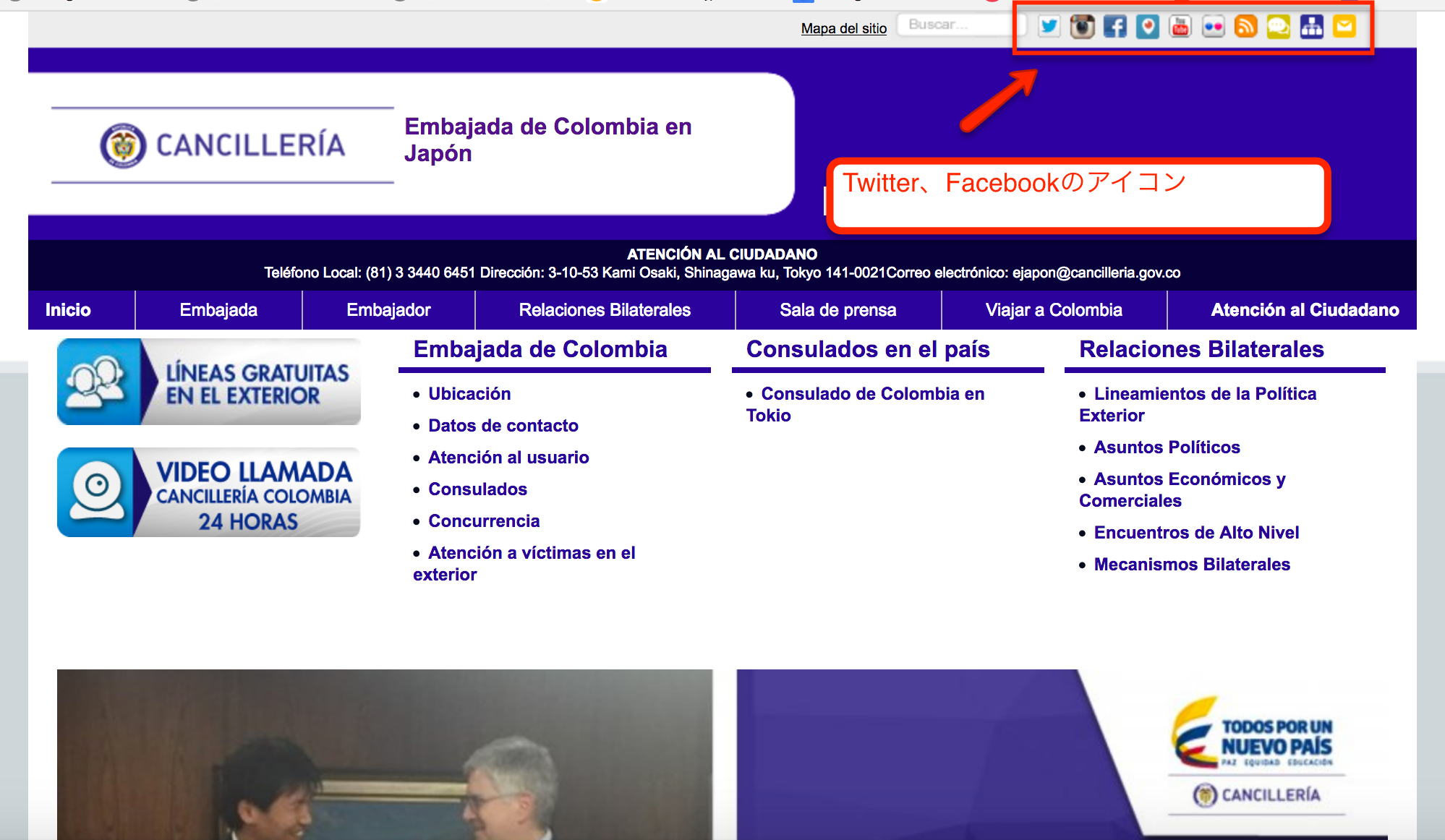Open the yellow envelope mail icon
Viewport: 1445px width, 840px height.
click(x=1344, y=27)
